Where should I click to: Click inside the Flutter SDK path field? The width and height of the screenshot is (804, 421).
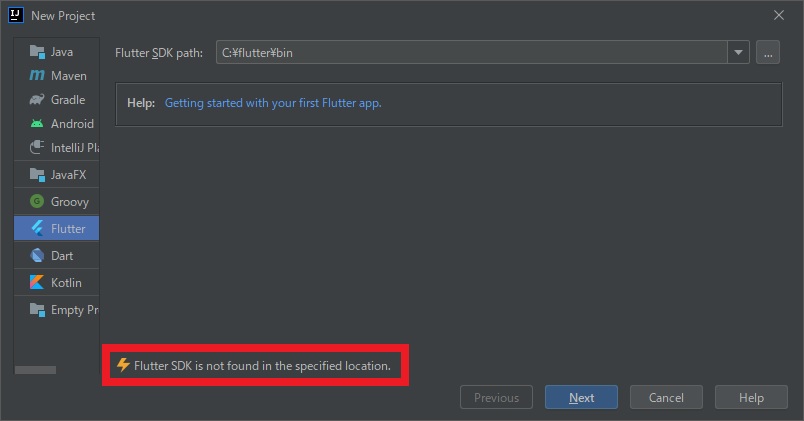(470, 53)
